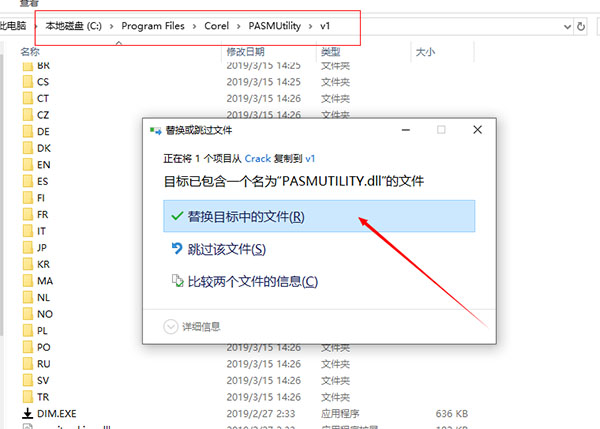Expand chevron after Corel breadcrumb
This screenshot has width=600, height=429.
tap(238, 26)
